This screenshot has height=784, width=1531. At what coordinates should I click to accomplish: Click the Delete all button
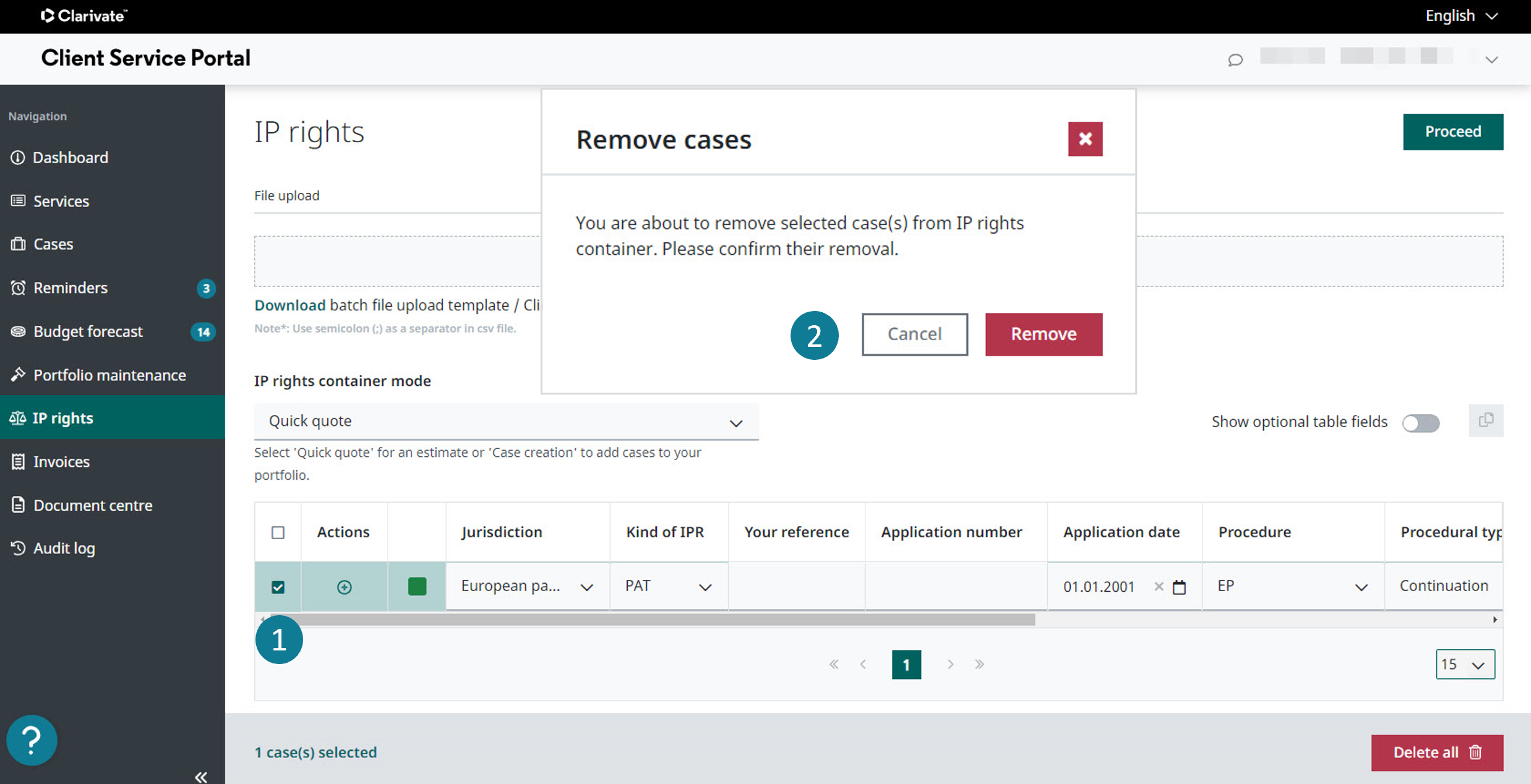point(1437,752)
